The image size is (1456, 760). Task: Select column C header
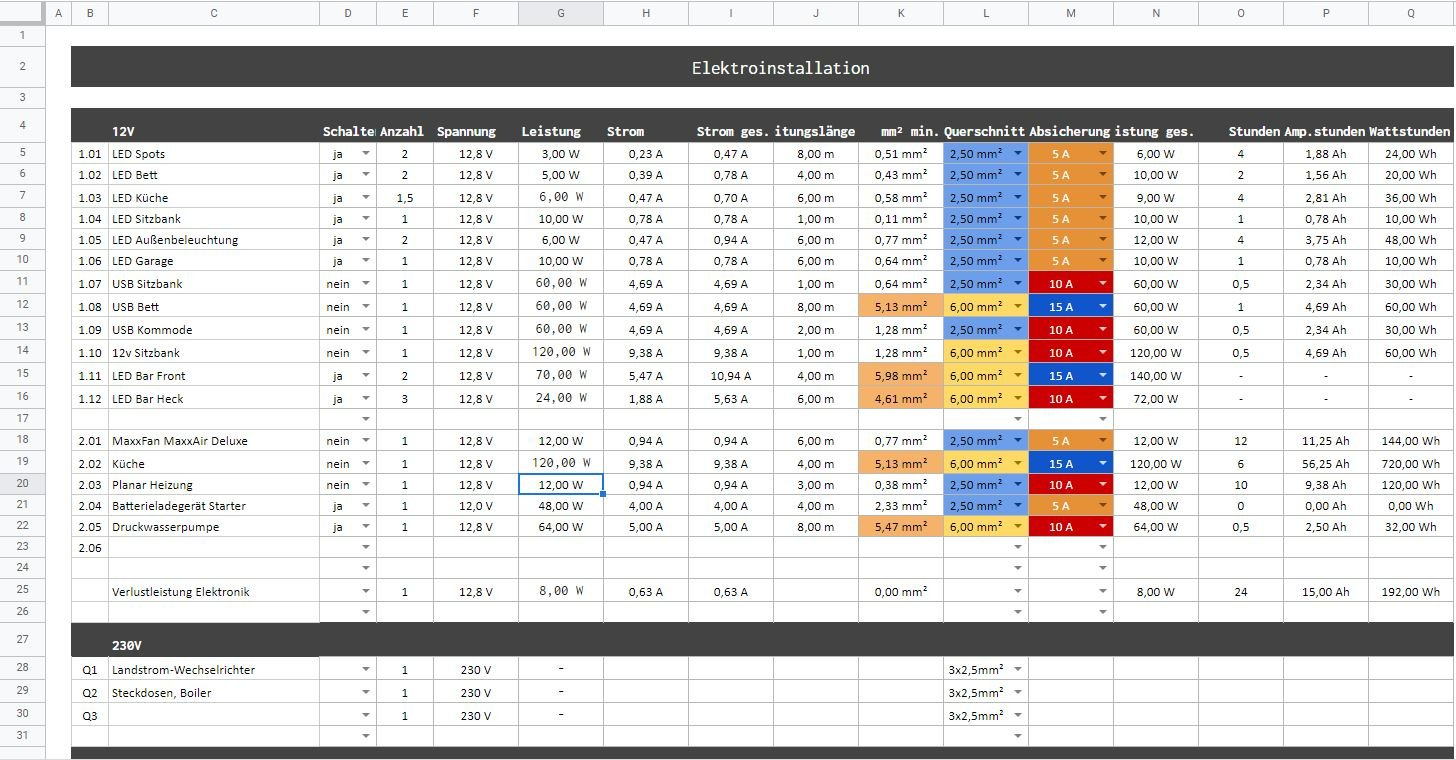click(214, 13)
